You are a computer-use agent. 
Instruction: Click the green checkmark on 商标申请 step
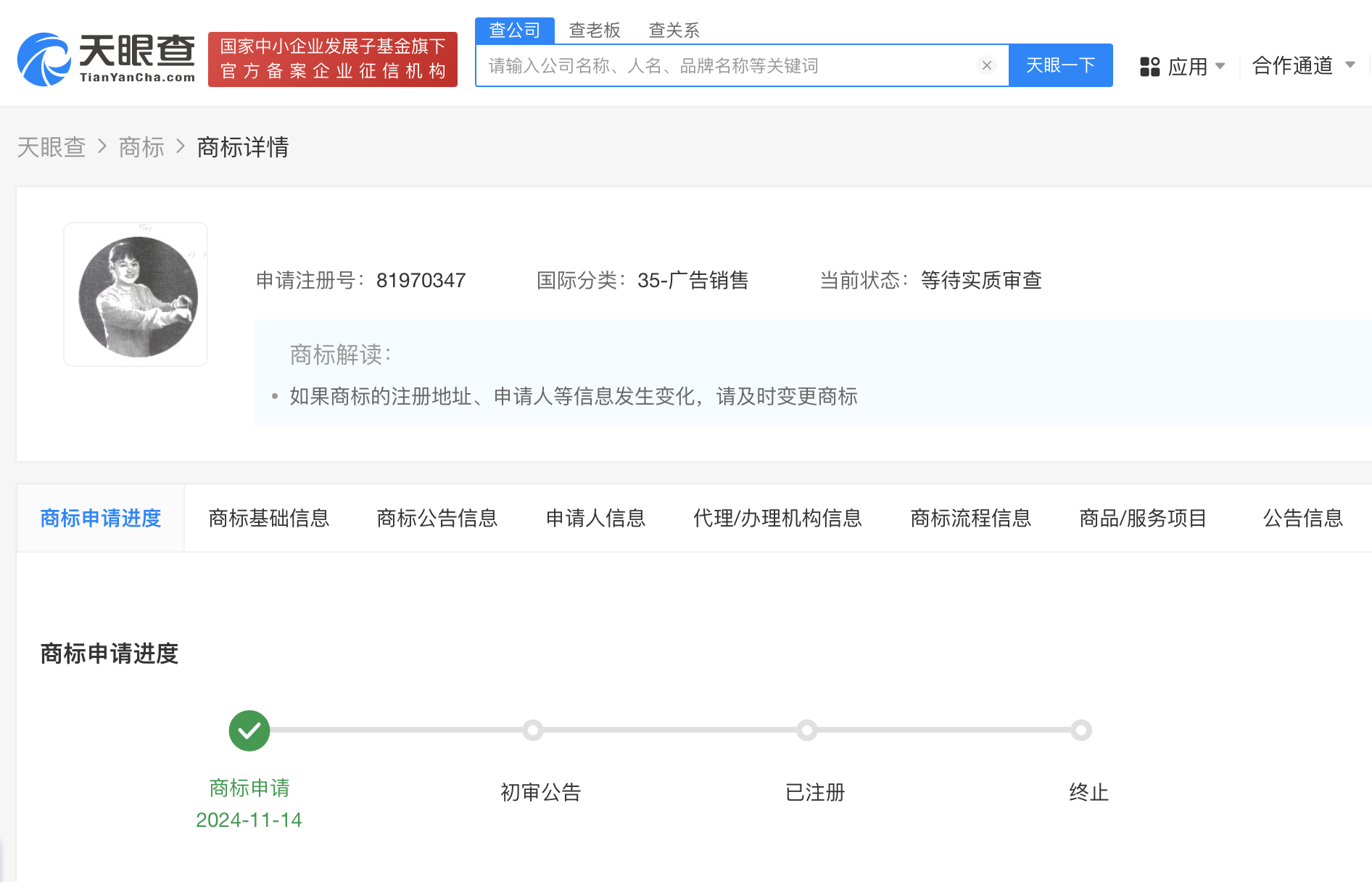(249, 730)
